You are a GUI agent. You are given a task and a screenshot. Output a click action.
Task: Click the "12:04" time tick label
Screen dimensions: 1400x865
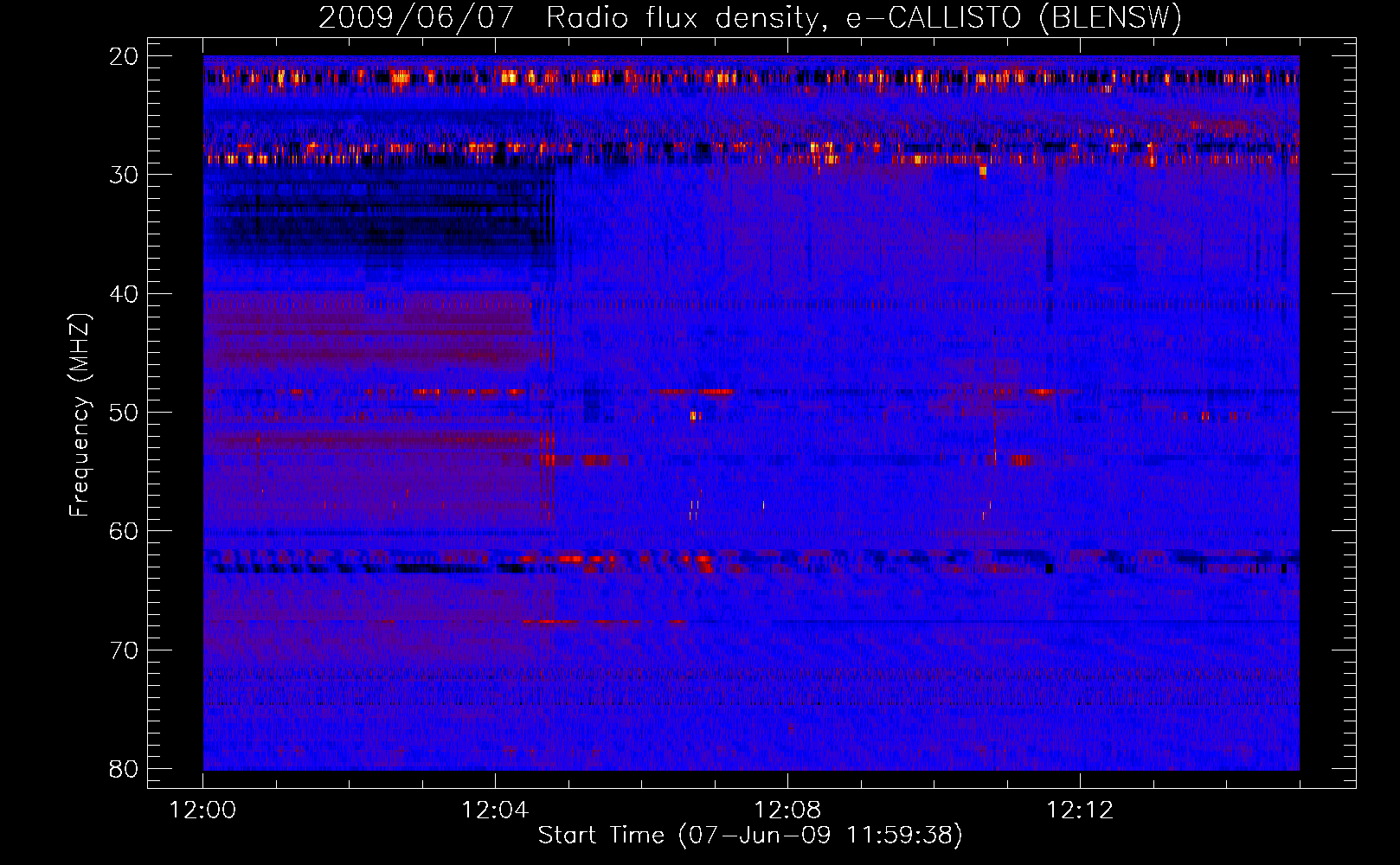tap(495, 811)
